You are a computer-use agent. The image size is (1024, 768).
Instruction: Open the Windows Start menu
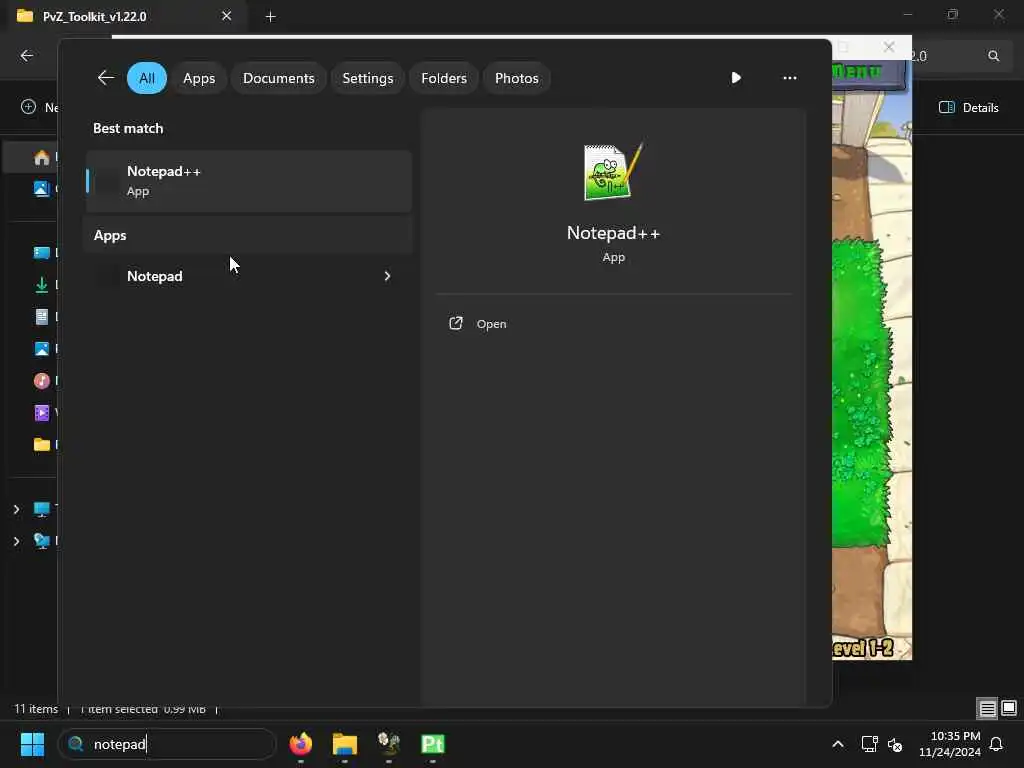(x=32, y=744)
